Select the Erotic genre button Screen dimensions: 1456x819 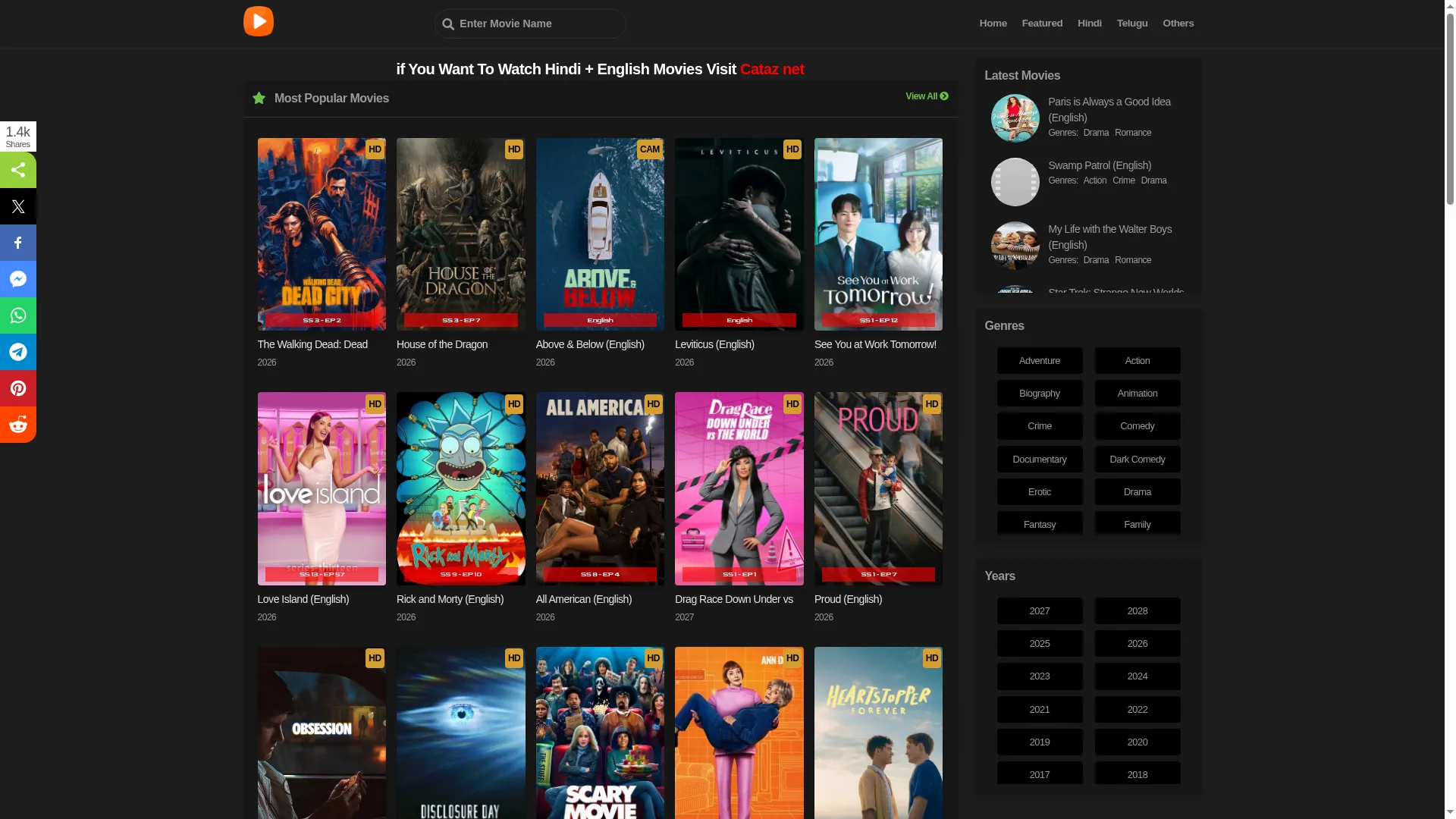tap(1040, 492)
